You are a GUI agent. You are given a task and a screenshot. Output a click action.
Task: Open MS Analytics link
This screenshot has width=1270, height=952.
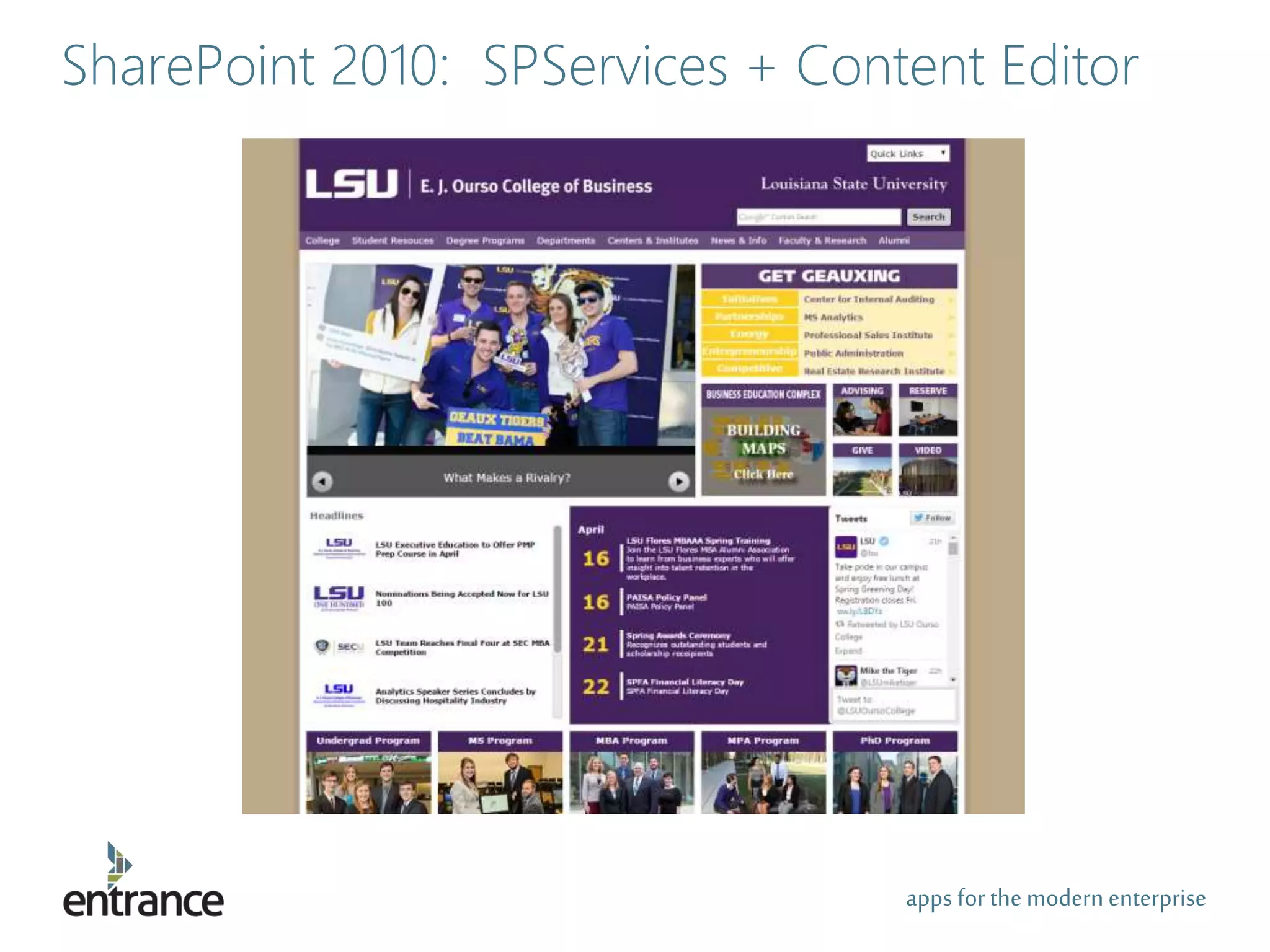pos(833,317)
